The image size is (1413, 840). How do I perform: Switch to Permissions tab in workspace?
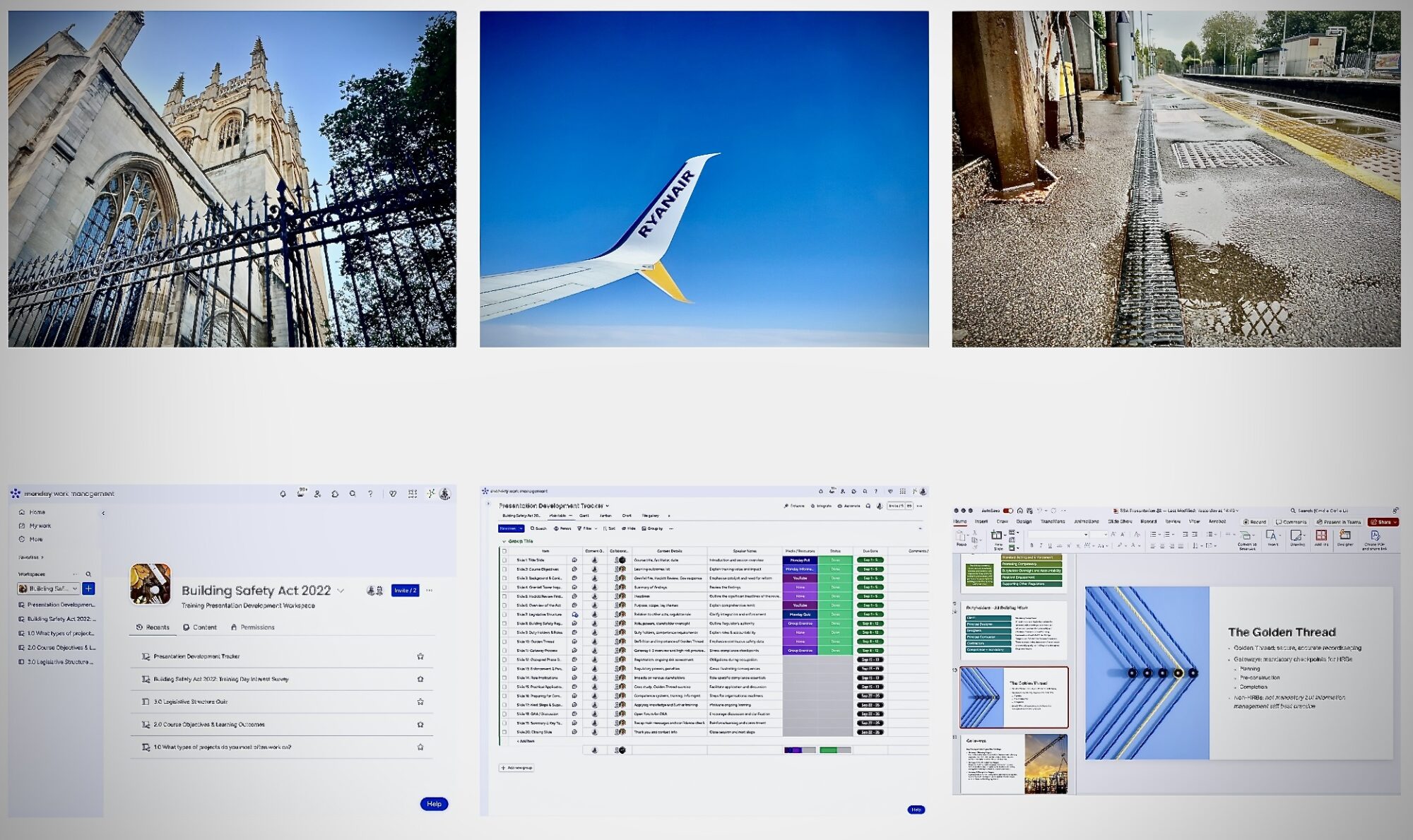pyautogui.click(x=252, y=627)
